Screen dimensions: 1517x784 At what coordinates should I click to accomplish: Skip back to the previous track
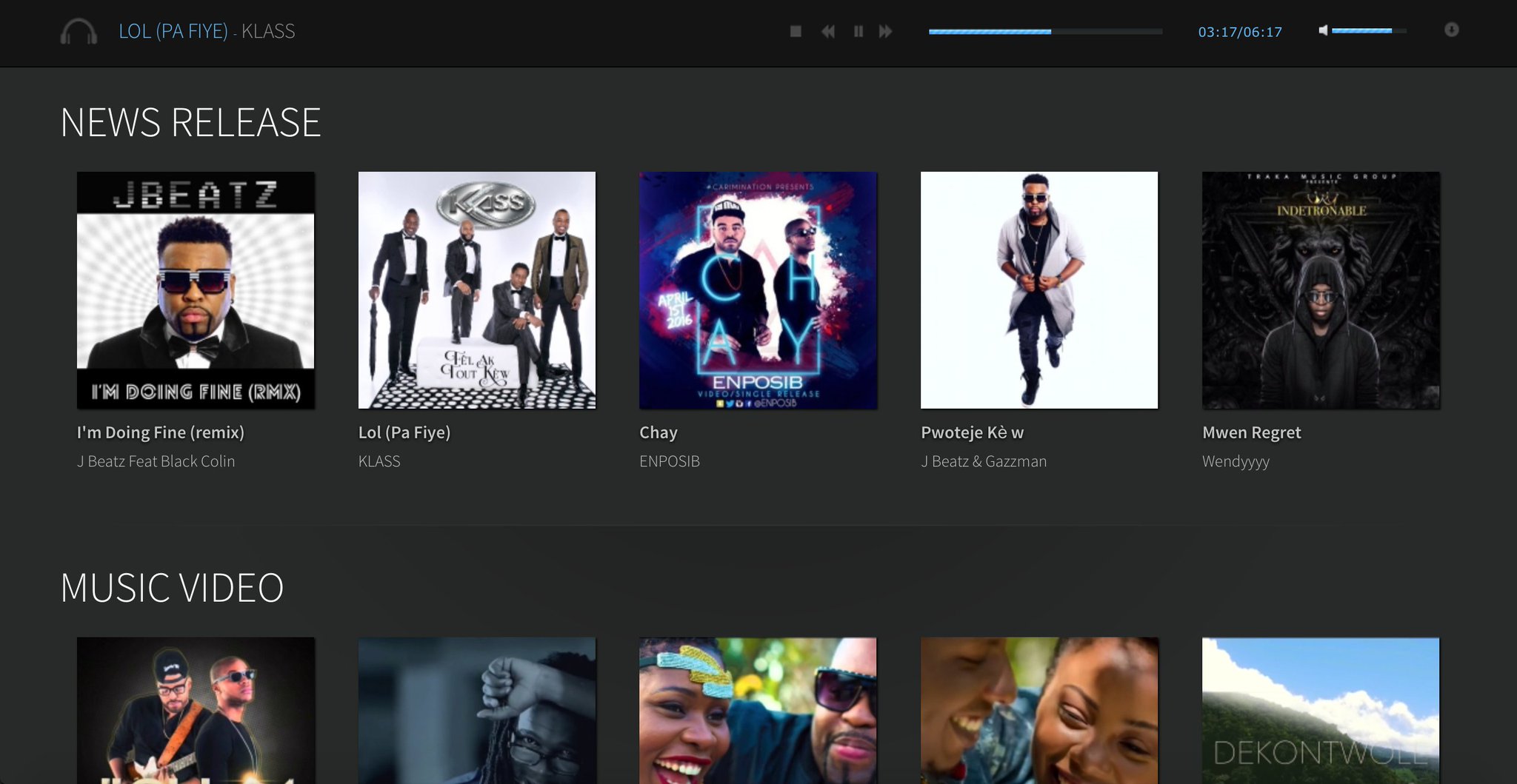(828, 31)
